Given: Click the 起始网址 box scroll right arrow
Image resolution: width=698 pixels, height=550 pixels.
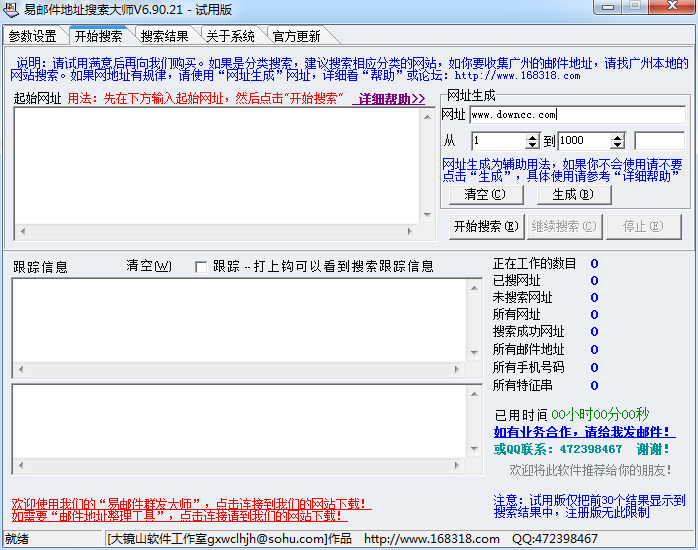Looking at the screenshot, I should (x=410, y=231).
